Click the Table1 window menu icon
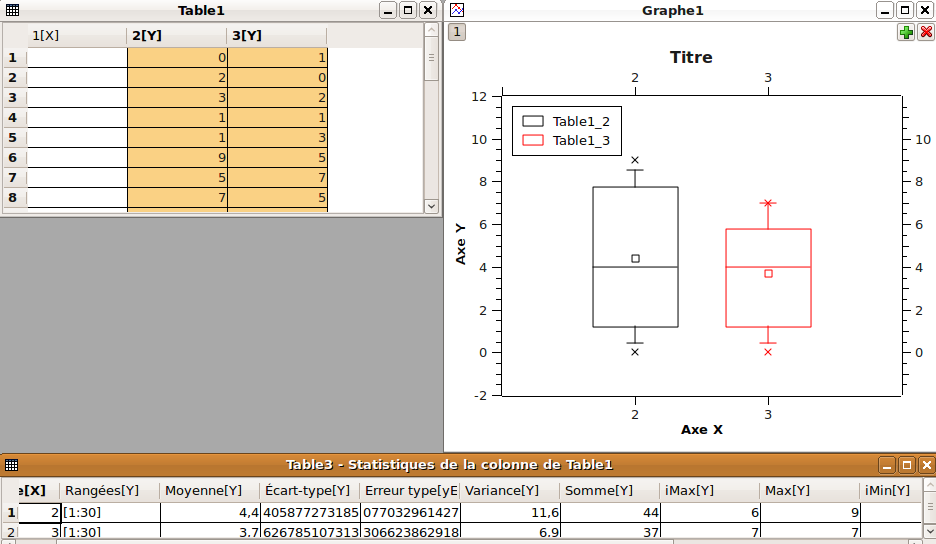936x544 pixels. [x=11, y=10]
